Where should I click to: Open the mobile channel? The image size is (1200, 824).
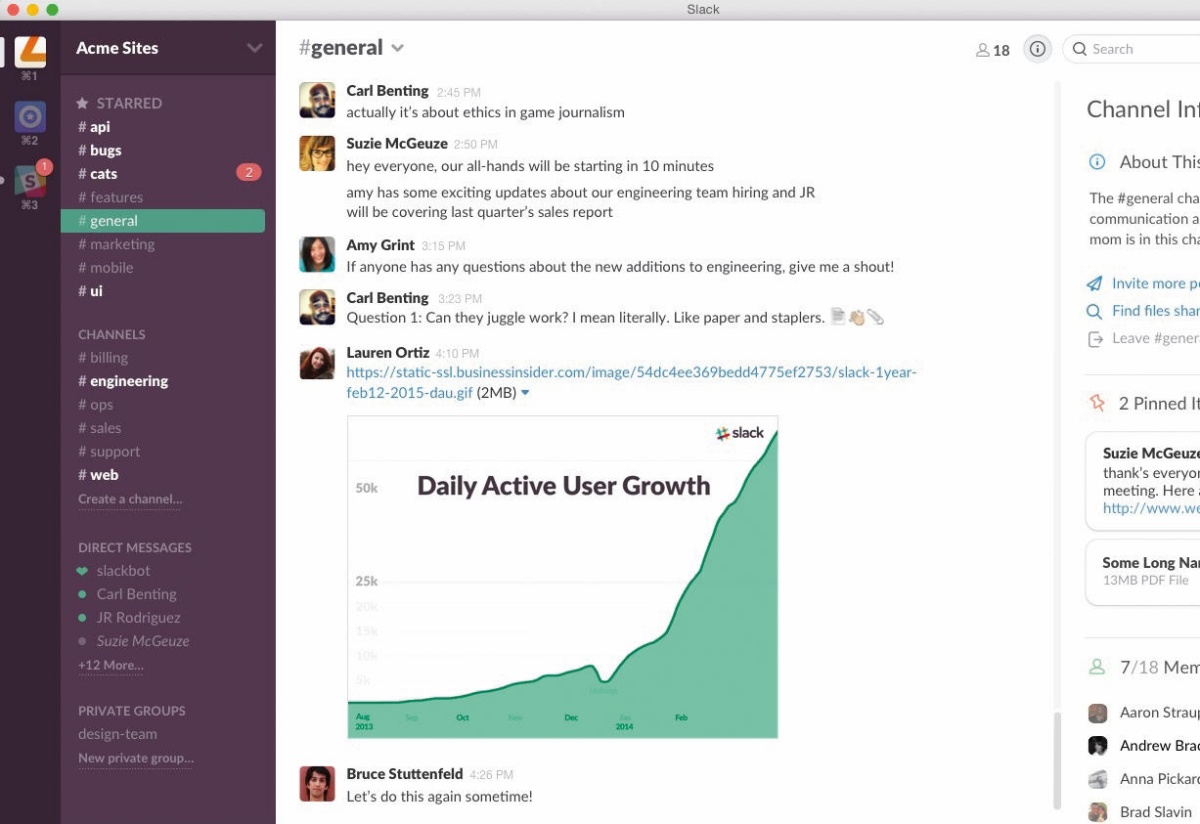click(x=106, y=268)
